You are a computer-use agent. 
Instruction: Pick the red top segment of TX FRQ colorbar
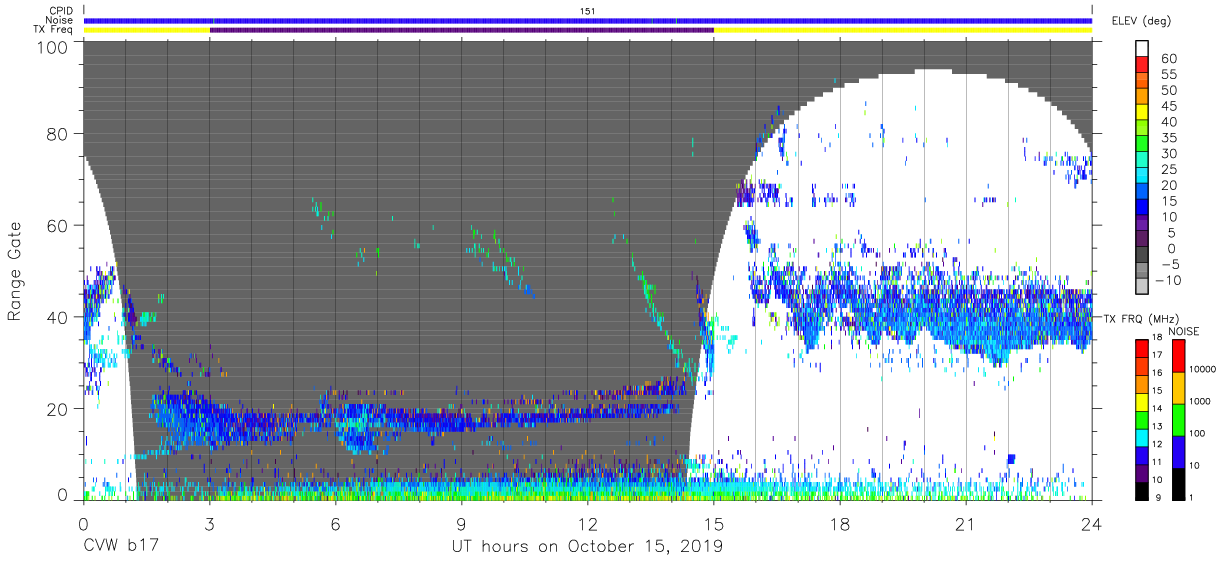coord(1141,350)
